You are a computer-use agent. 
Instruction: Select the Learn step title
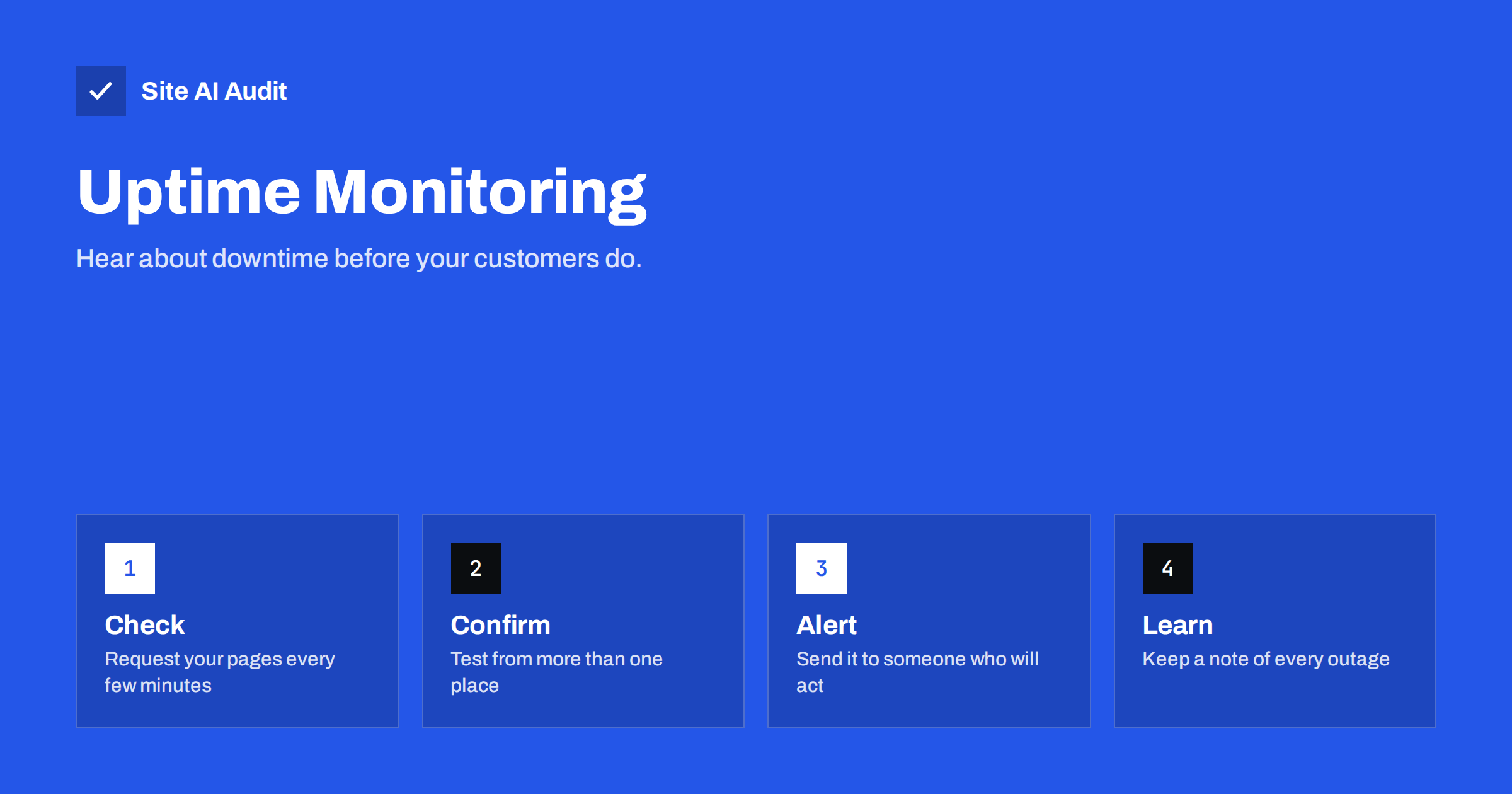pos(1178,625)
